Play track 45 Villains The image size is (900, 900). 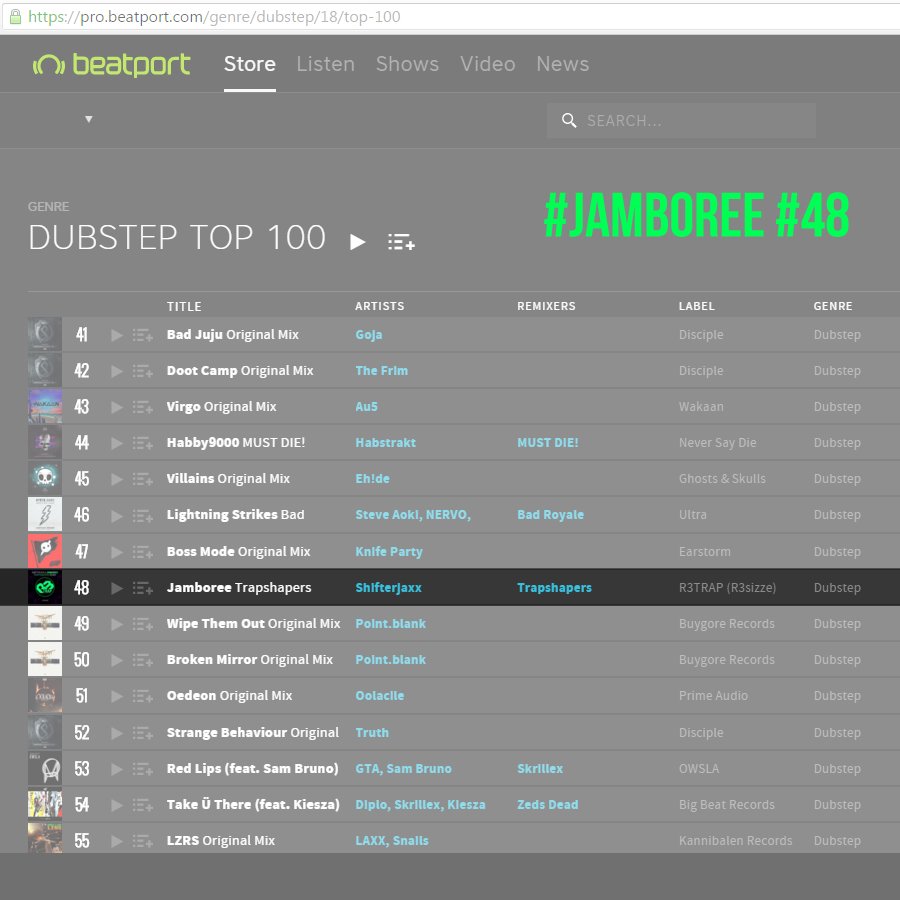117,479
